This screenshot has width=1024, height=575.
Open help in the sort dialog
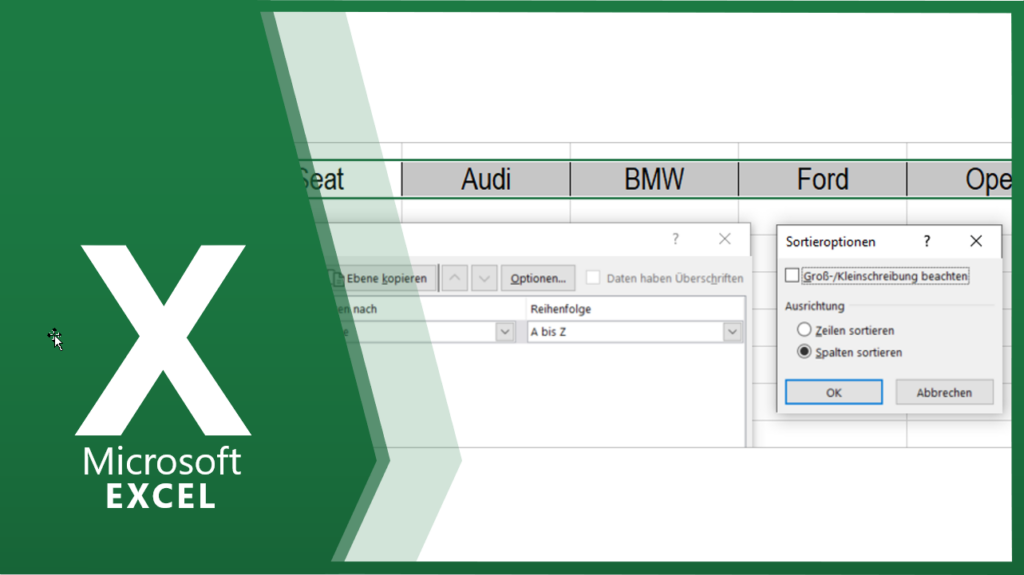675,239
